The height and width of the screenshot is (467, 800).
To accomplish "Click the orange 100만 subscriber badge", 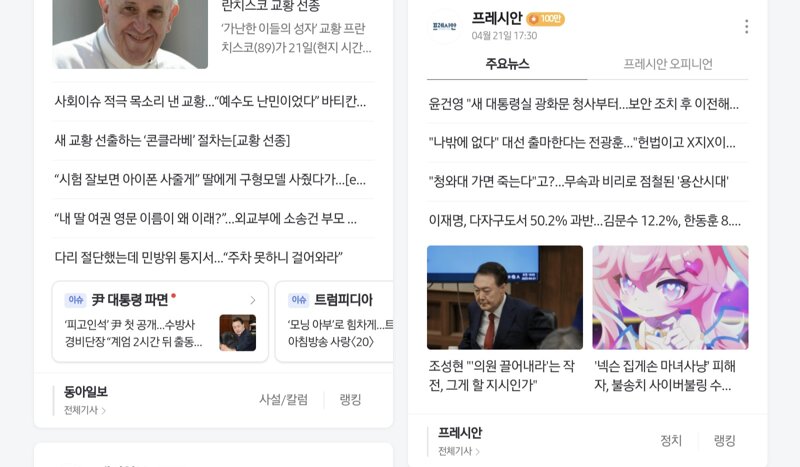I will (x=545, y=19).
